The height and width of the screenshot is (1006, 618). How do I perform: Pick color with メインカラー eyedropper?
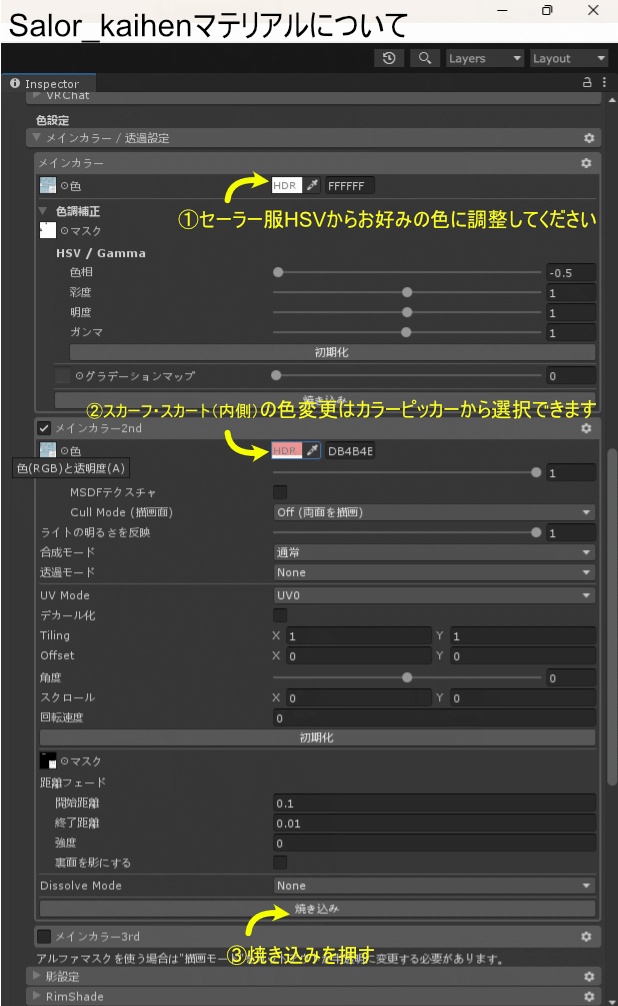click(312, 185)
